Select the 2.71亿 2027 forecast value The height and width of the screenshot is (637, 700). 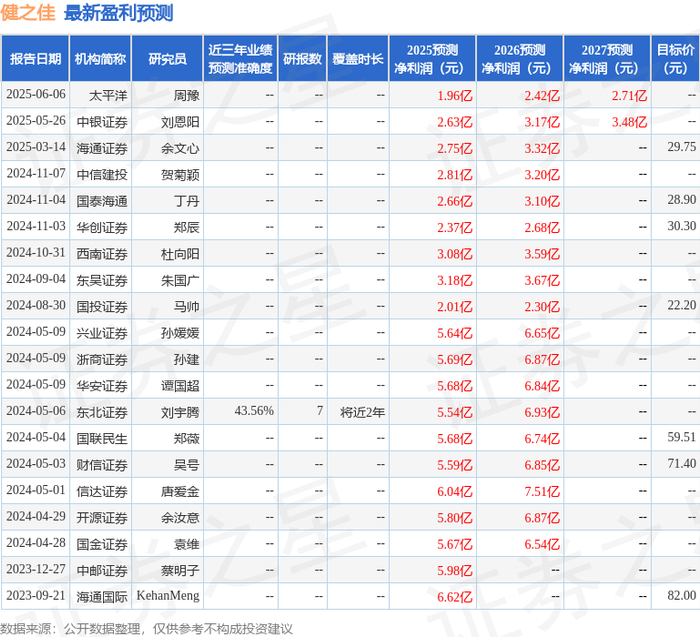pyautogui.click(x=629, y=96)
